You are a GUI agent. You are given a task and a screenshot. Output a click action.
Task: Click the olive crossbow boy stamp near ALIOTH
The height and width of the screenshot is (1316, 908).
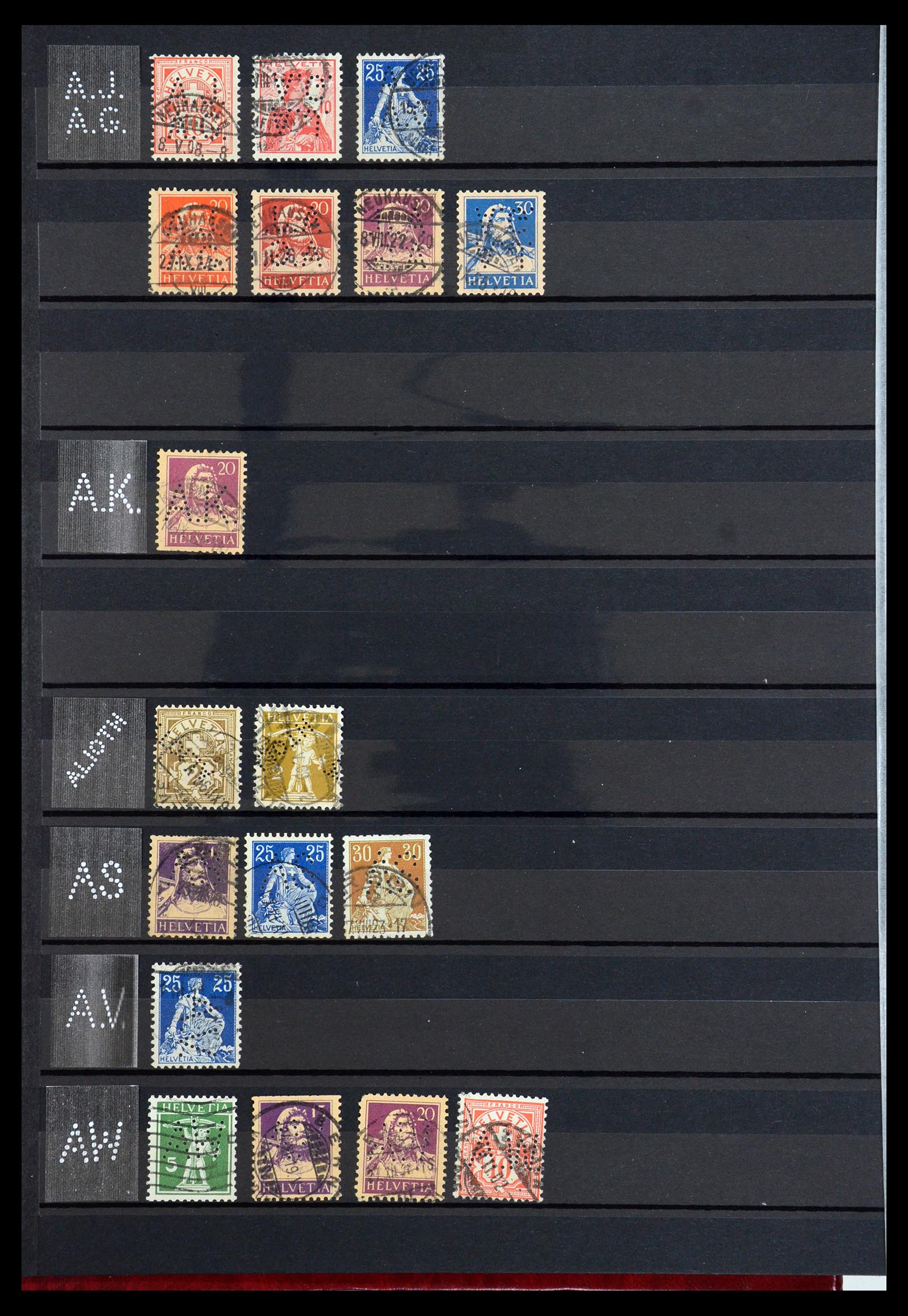tap(299, 755)
